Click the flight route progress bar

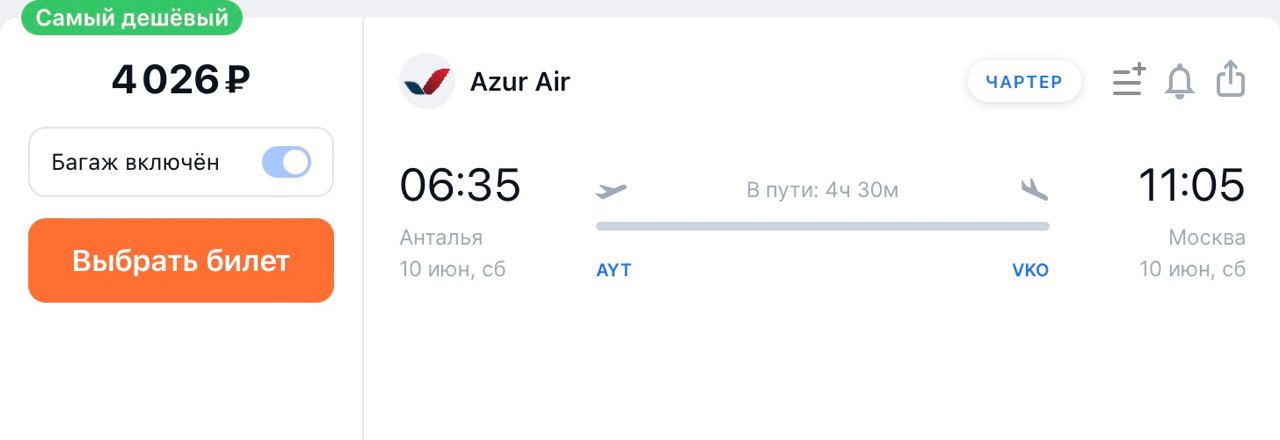pos(823,226)
